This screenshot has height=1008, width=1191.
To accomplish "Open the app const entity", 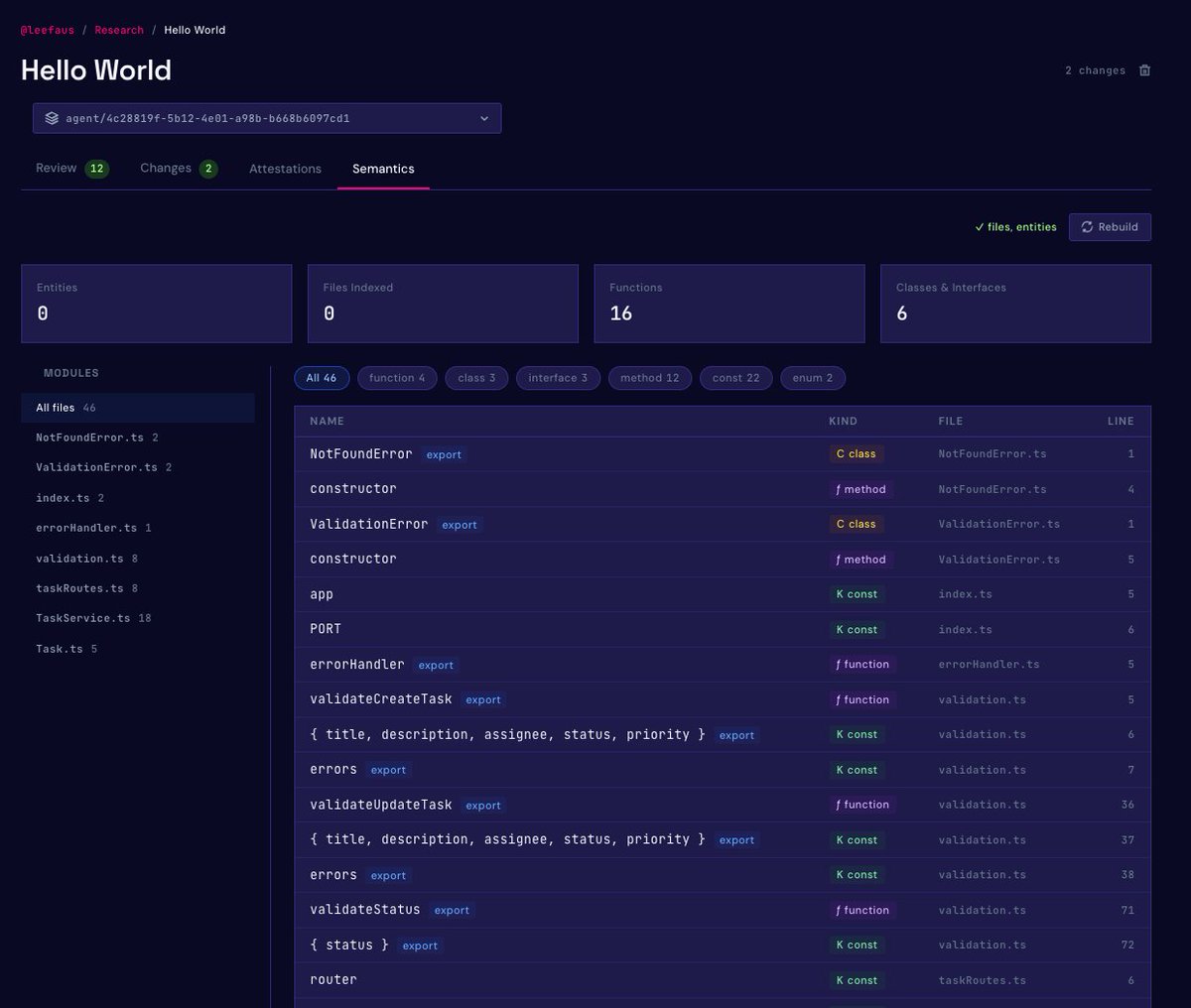I will [723, 594].
